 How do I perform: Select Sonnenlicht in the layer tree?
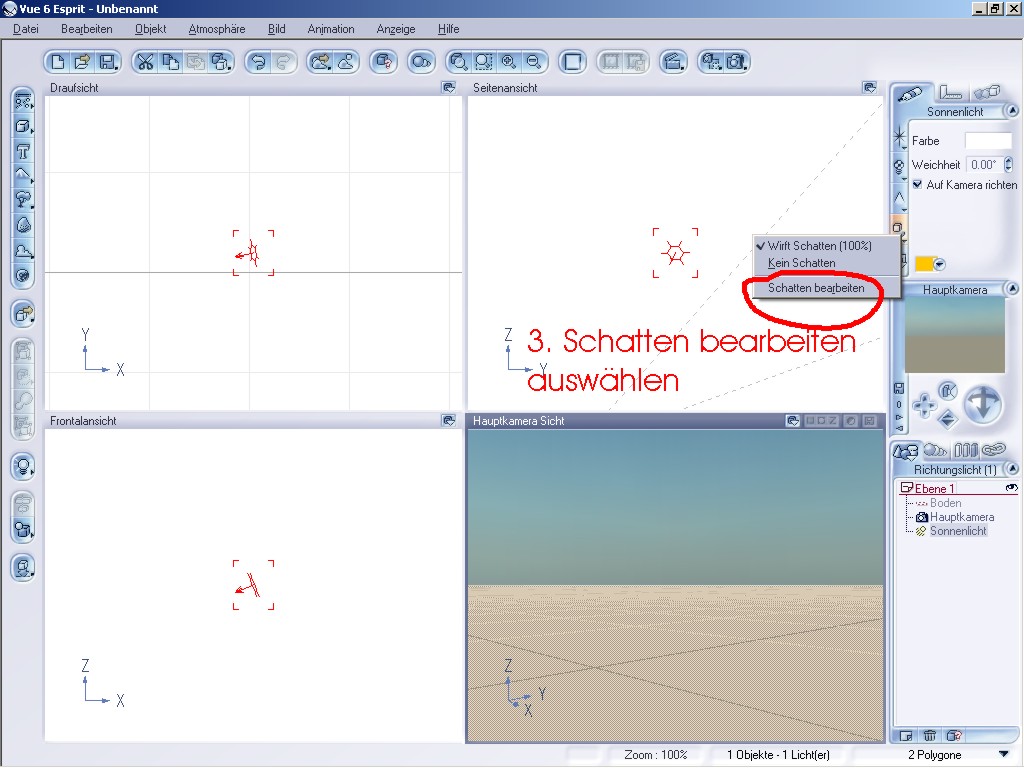point(958,531)
